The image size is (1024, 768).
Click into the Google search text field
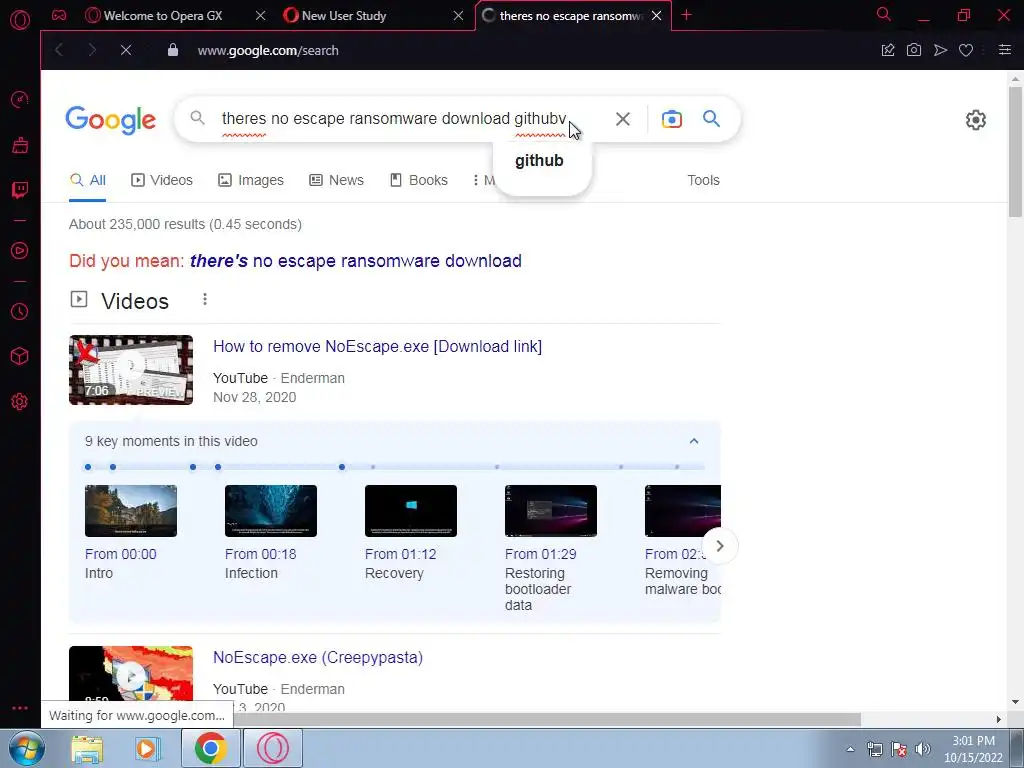394,119
